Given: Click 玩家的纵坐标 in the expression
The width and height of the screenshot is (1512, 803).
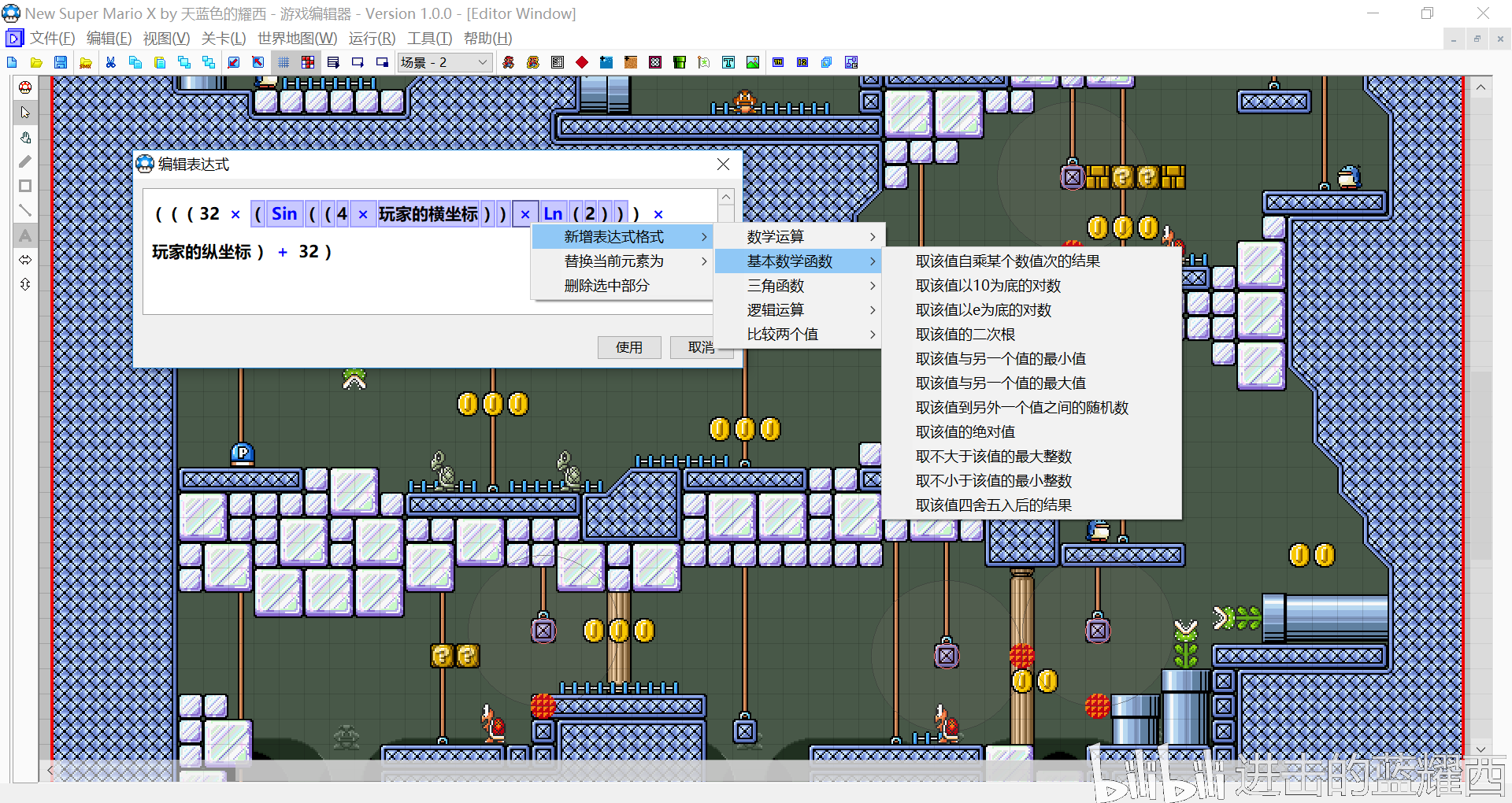Looking at the screenshot, I should (202, 252).
